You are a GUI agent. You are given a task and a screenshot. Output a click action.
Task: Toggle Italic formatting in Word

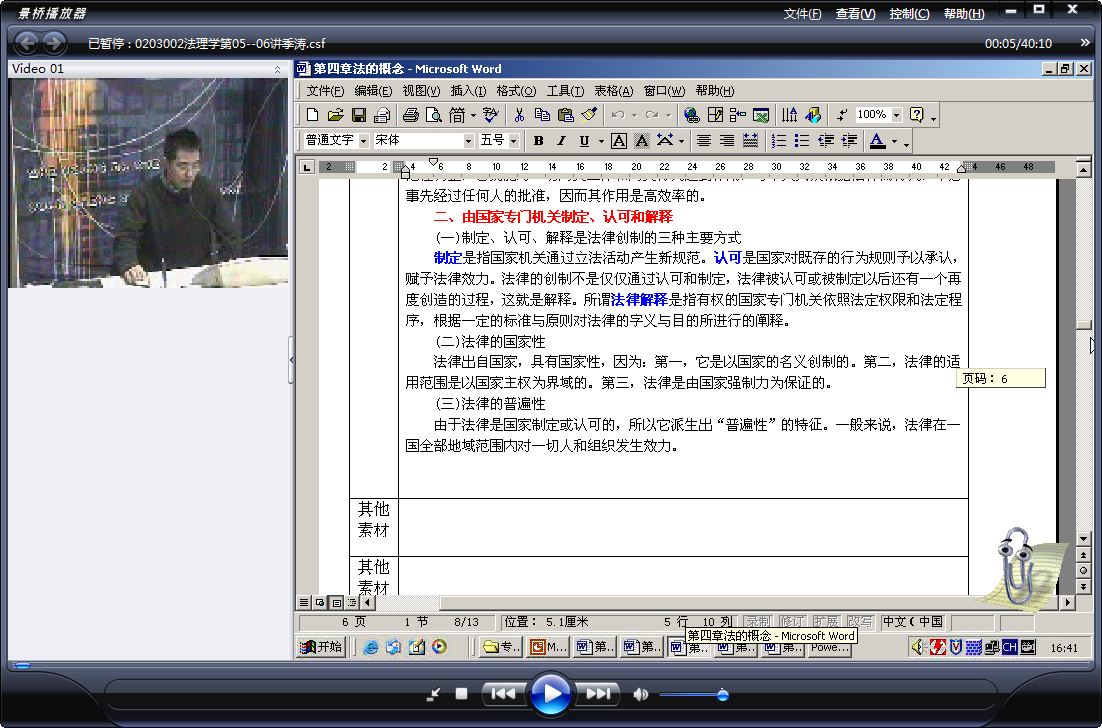[561, 141]
